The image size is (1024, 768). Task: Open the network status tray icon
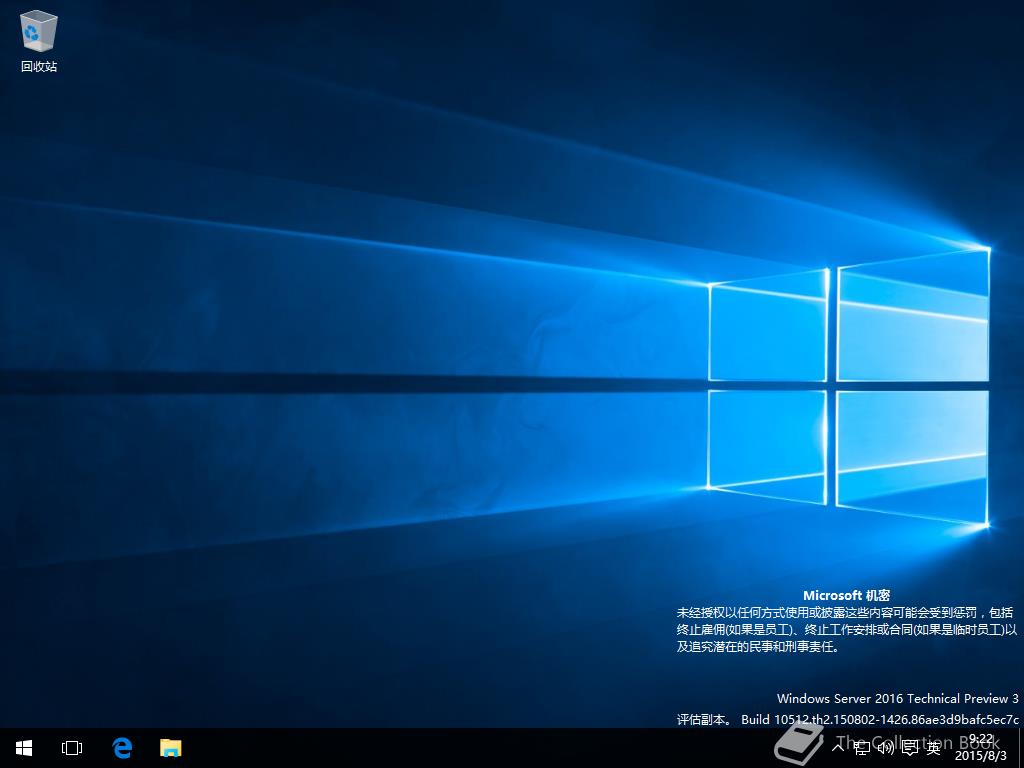point(861,747)
